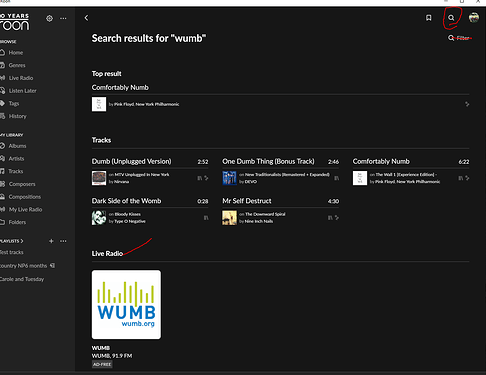The width and height of the screenshot is (486, 375).
Task: Open the search magnifier icon
Action: pyautogui.click(x=451, y=18)
